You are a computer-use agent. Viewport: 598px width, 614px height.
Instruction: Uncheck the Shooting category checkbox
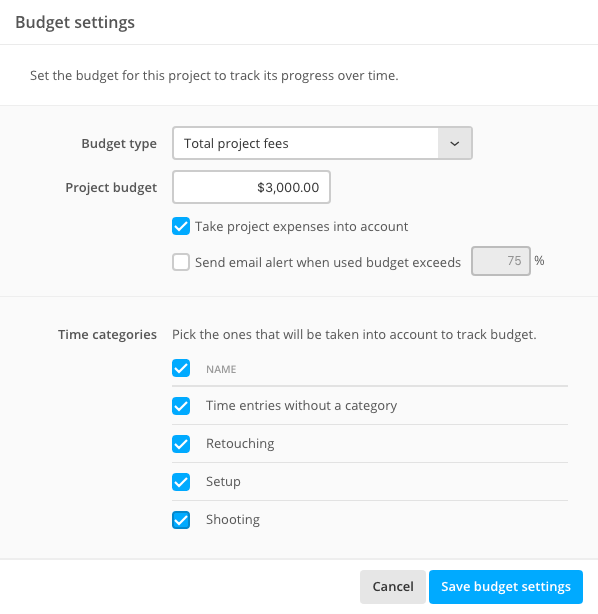[x=181, y=520]
